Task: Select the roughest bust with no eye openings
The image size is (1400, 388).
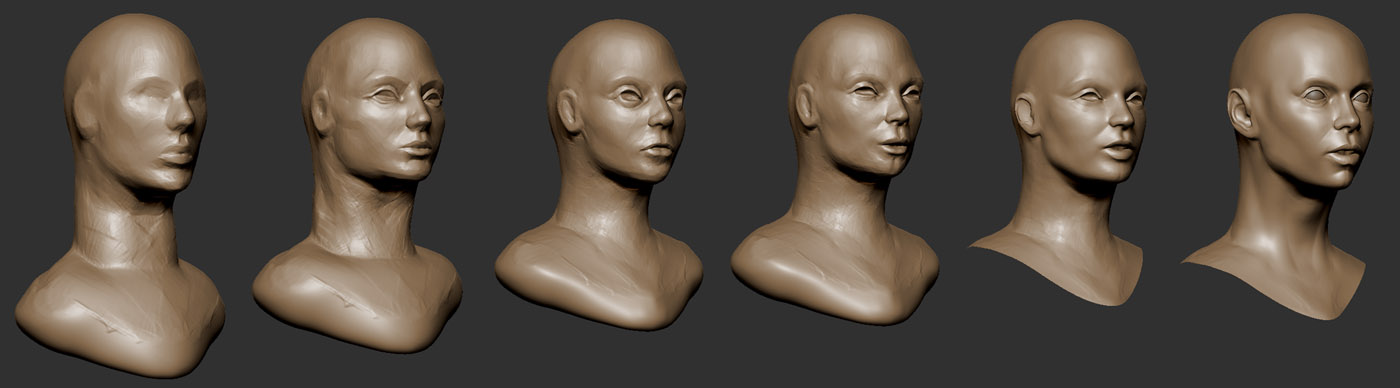Action: [120, 195]
